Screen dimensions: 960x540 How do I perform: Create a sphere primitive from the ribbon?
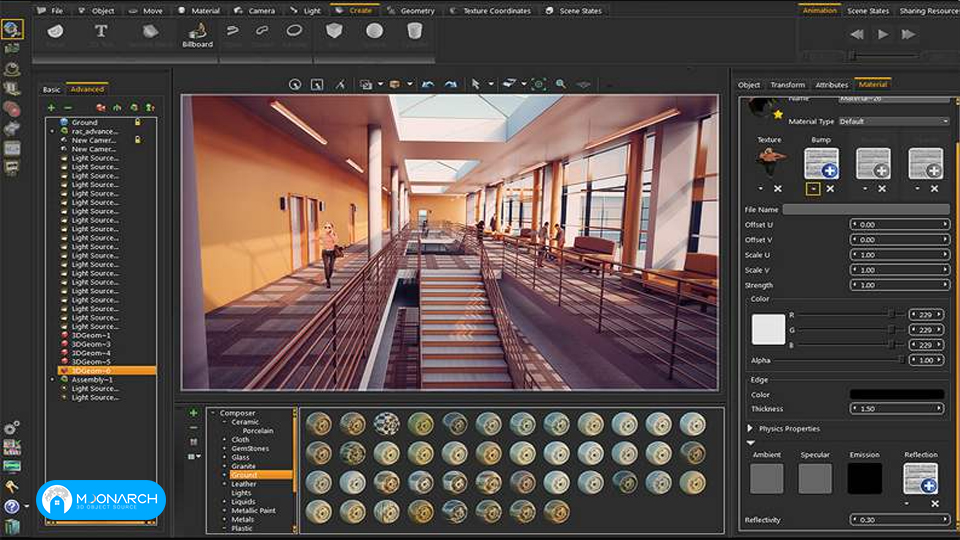374,31
